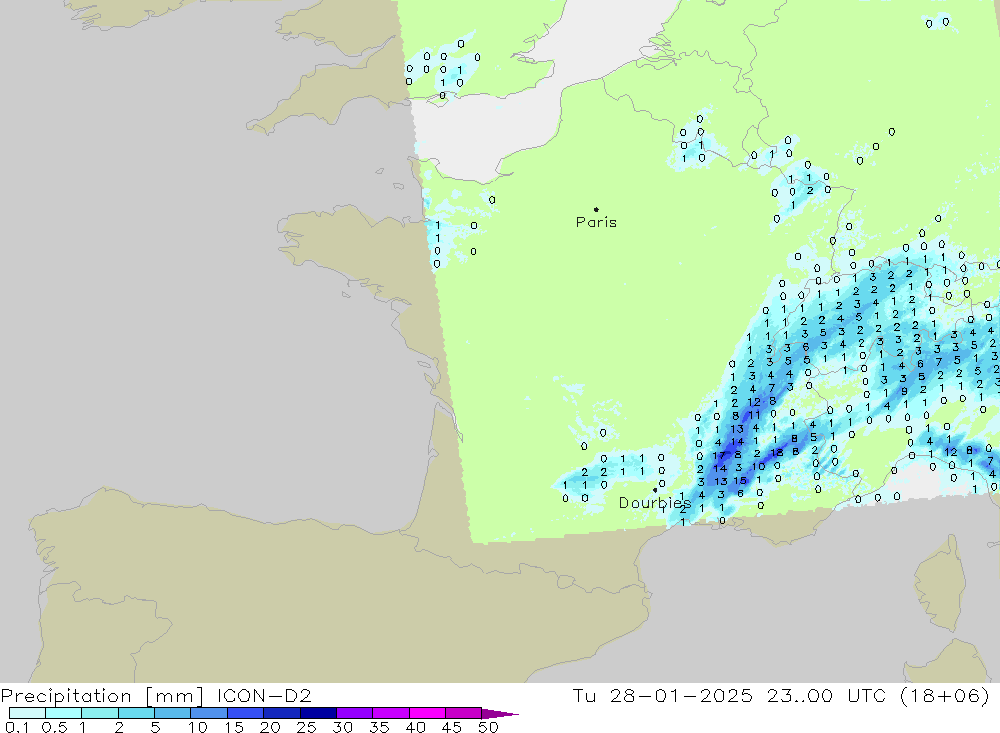Click the legend label '0.1'
This screenshot has width=1000, height=733.
(x=17, y=727)
